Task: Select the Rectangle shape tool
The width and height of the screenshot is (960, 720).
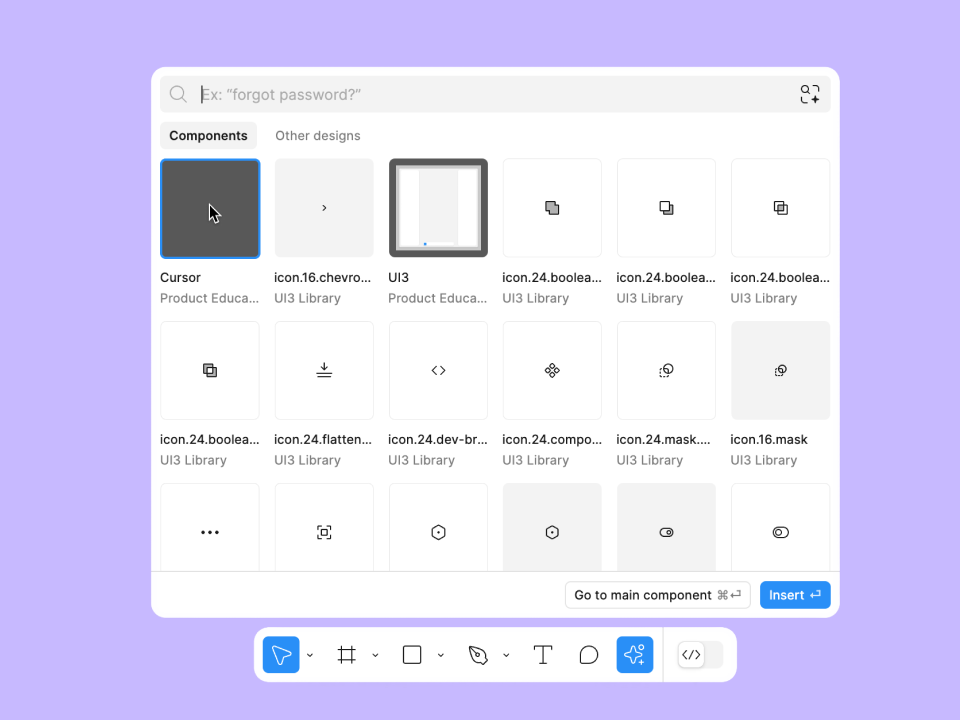Action: point(412,655)
